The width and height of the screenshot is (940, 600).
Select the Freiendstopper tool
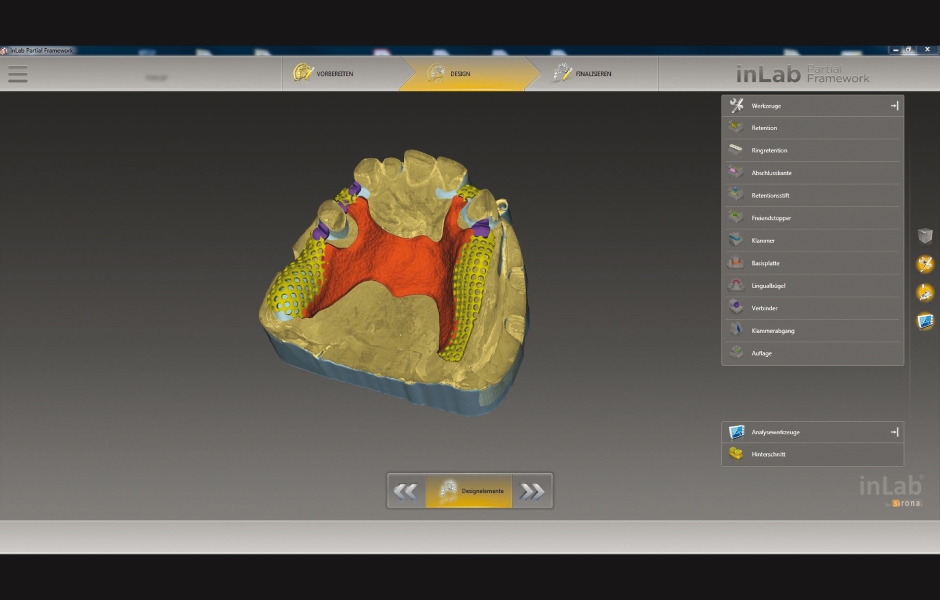pos(812,218)
